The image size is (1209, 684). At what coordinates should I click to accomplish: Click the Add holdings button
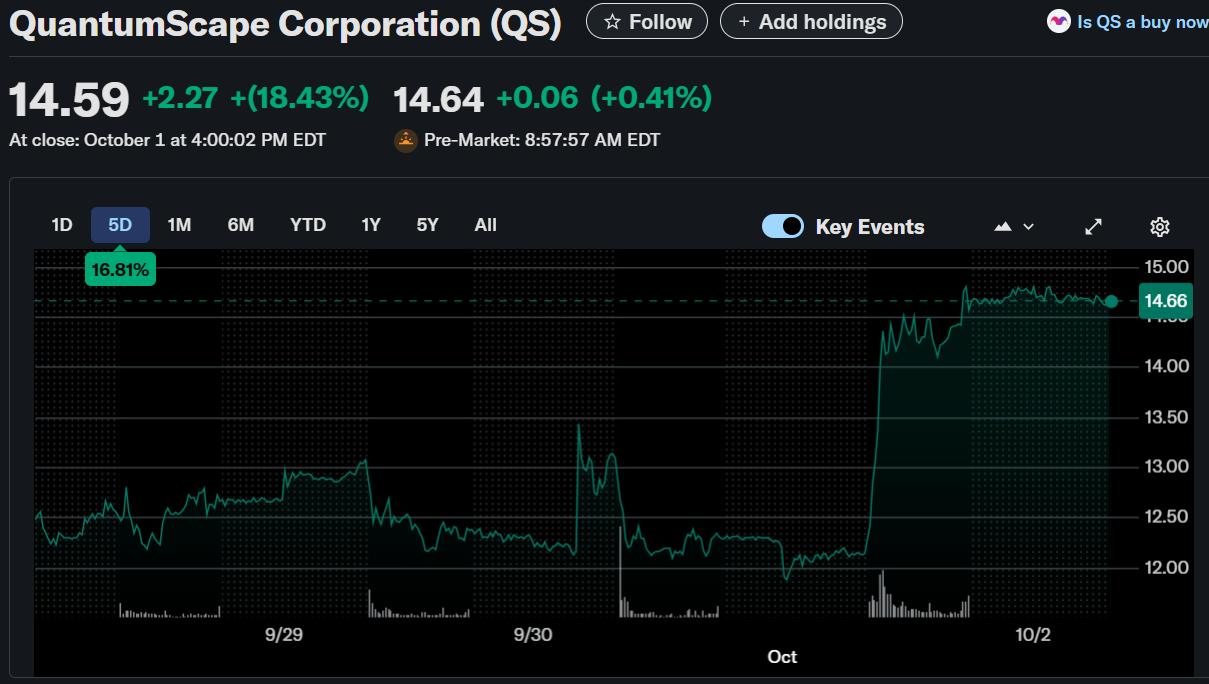tap(810, 21)
